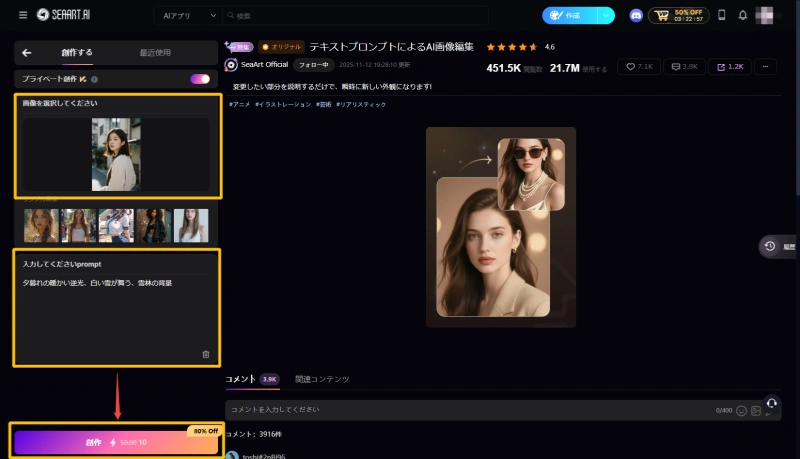Go back with the arrow icon

pos(27,53)
